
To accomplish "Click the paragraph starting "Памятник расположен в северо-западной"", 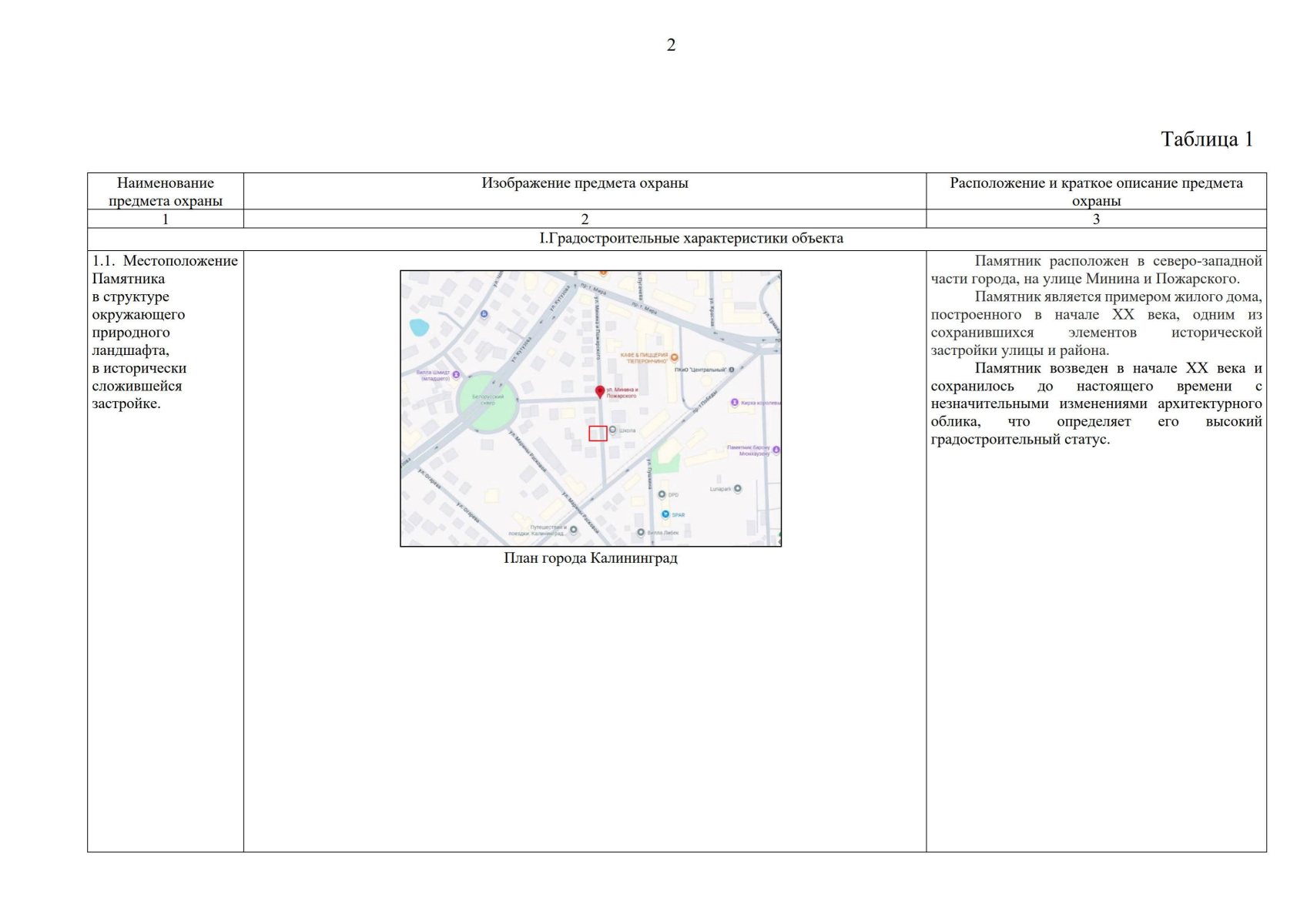I will pyautogui.click(x=1097, y=269).
